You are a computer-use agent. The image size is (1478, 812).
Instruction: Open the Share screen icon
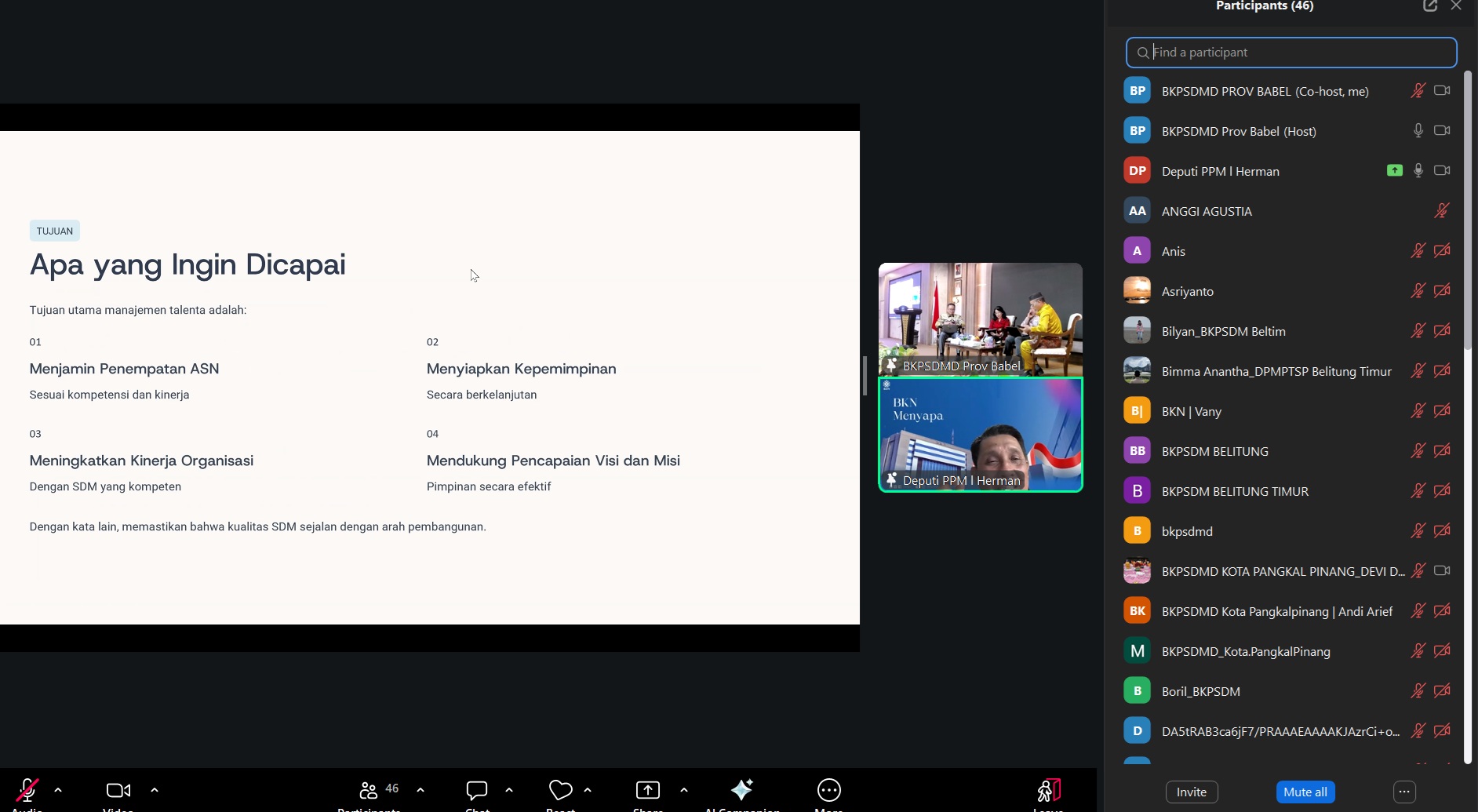coord(648,790)
